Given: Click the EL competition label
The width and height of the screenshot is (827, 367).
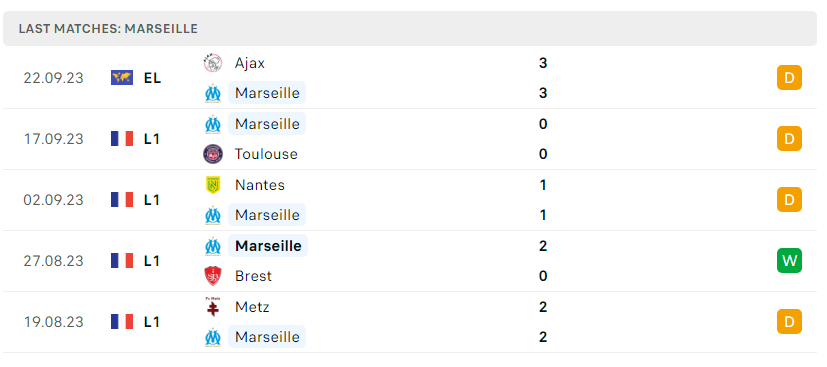Looking at the screenshot, I should click(x=152, y=78).
